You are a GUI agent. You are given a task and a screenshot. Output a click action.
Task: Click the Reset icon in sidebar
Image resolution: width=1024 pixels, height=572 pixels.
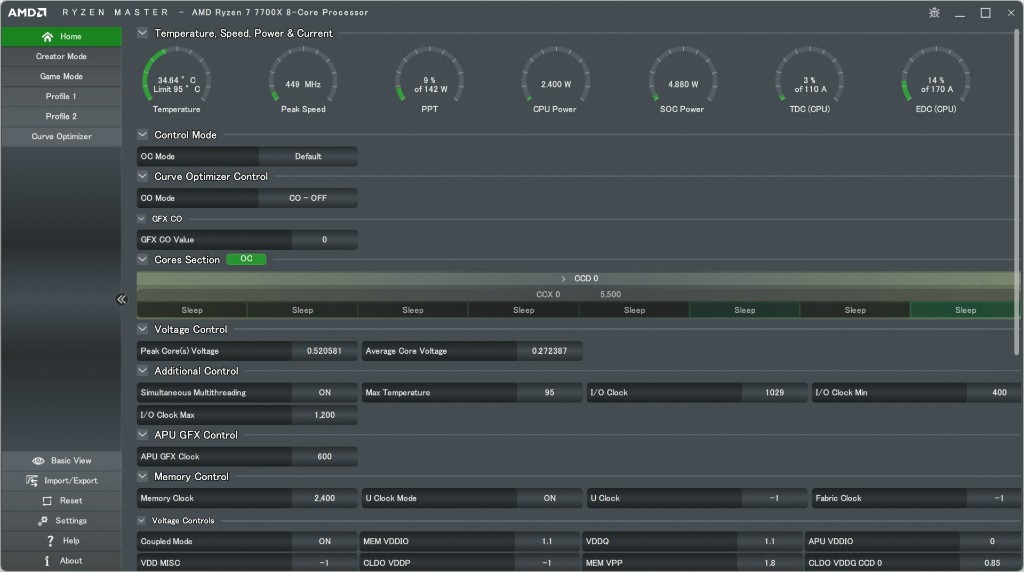[47, 501]
